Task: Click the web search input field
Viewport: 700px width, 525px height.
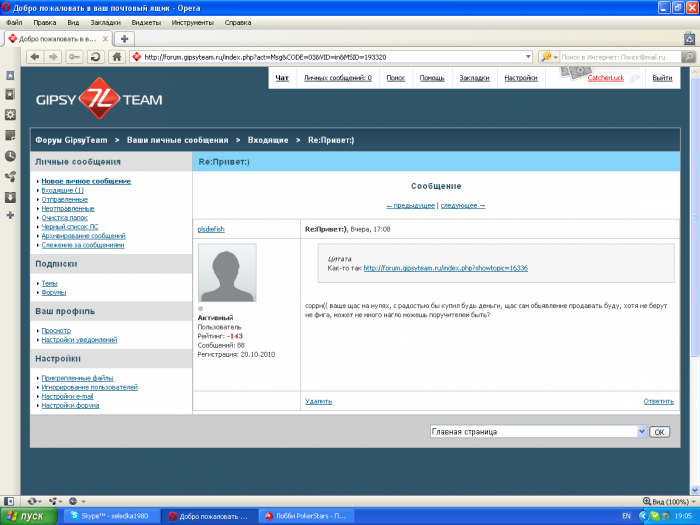Action: coord(621,57)
